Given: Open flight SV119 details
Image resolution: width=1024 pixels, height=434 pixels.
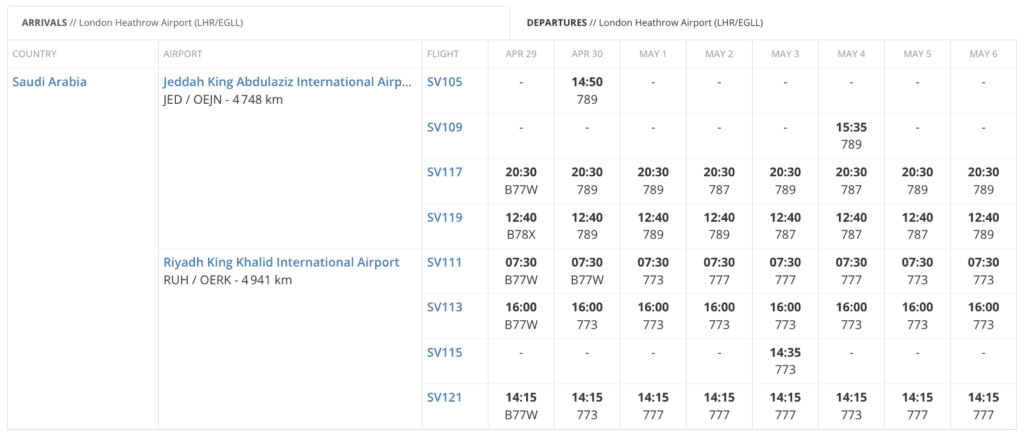Looking at the screenshot, I should tap(445, 217).
